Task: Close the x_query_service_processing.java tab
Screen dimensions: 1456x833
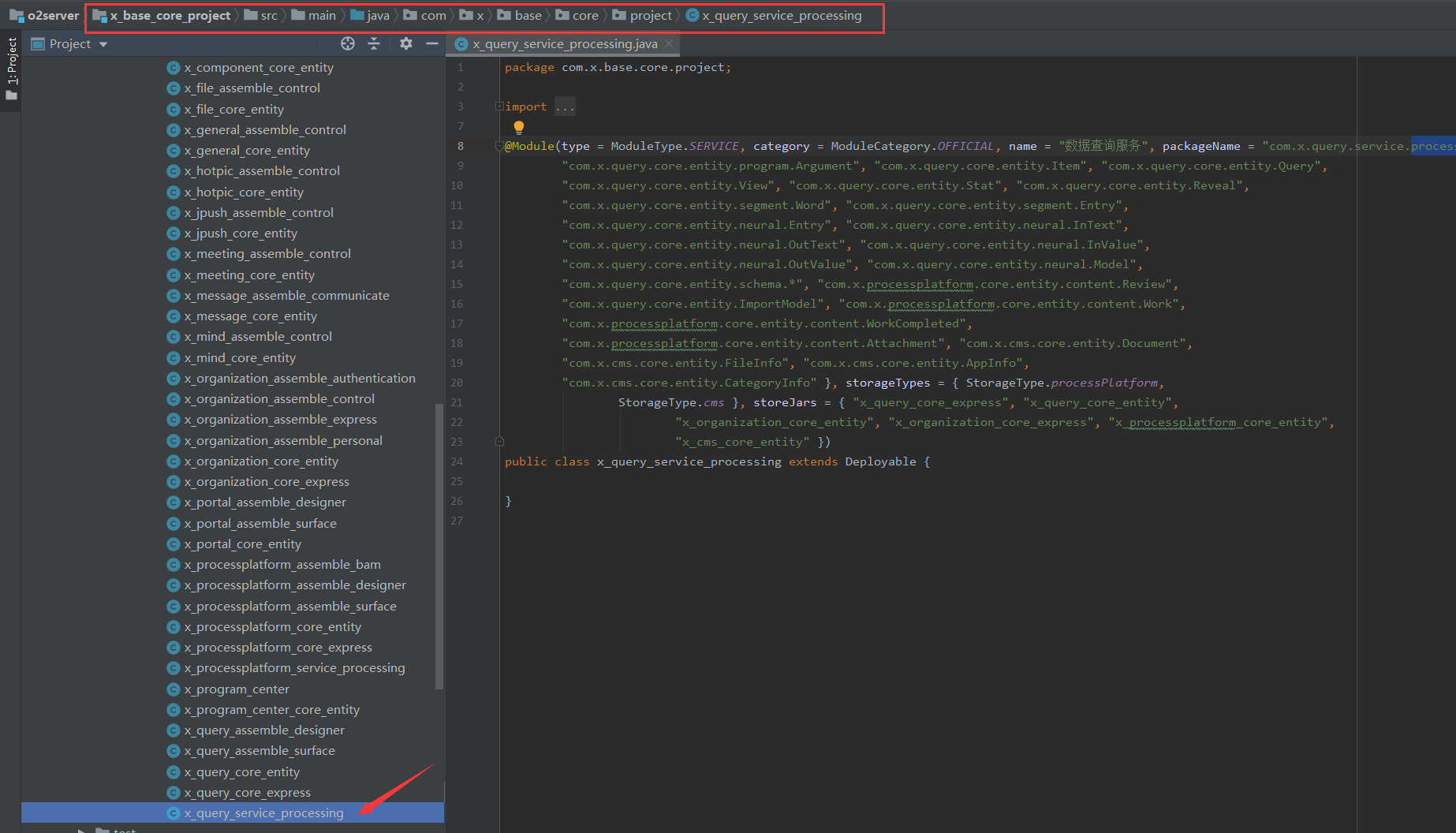Action: 669,44
